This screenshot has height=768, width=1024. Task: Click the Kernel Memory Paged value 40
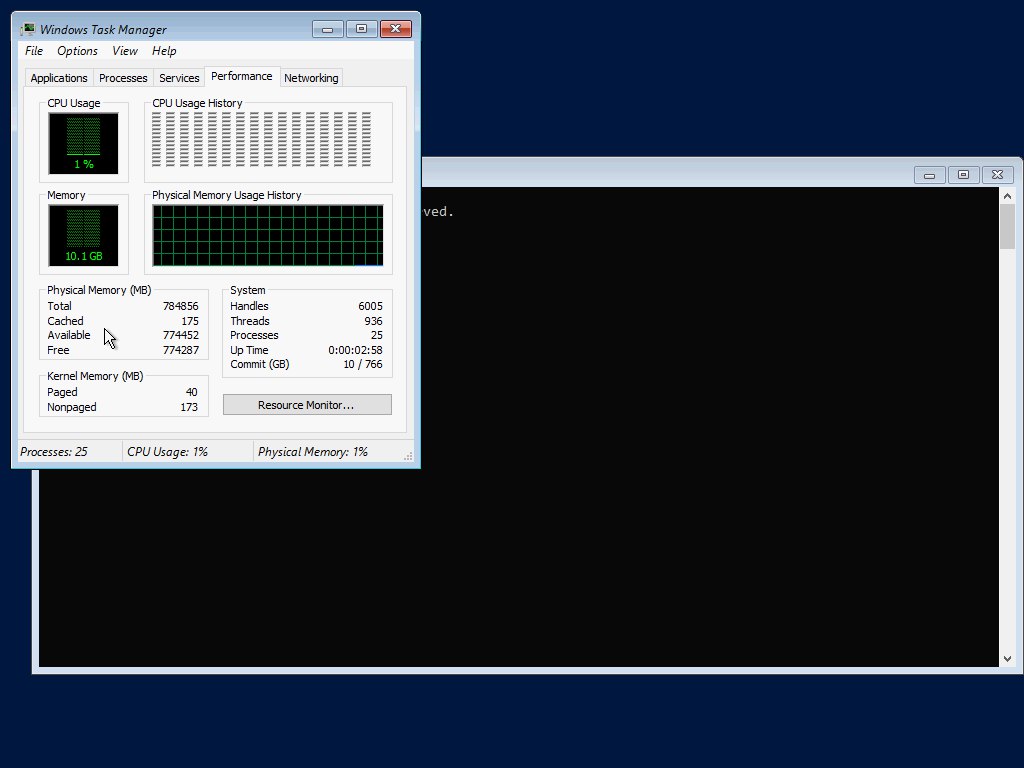191,392
